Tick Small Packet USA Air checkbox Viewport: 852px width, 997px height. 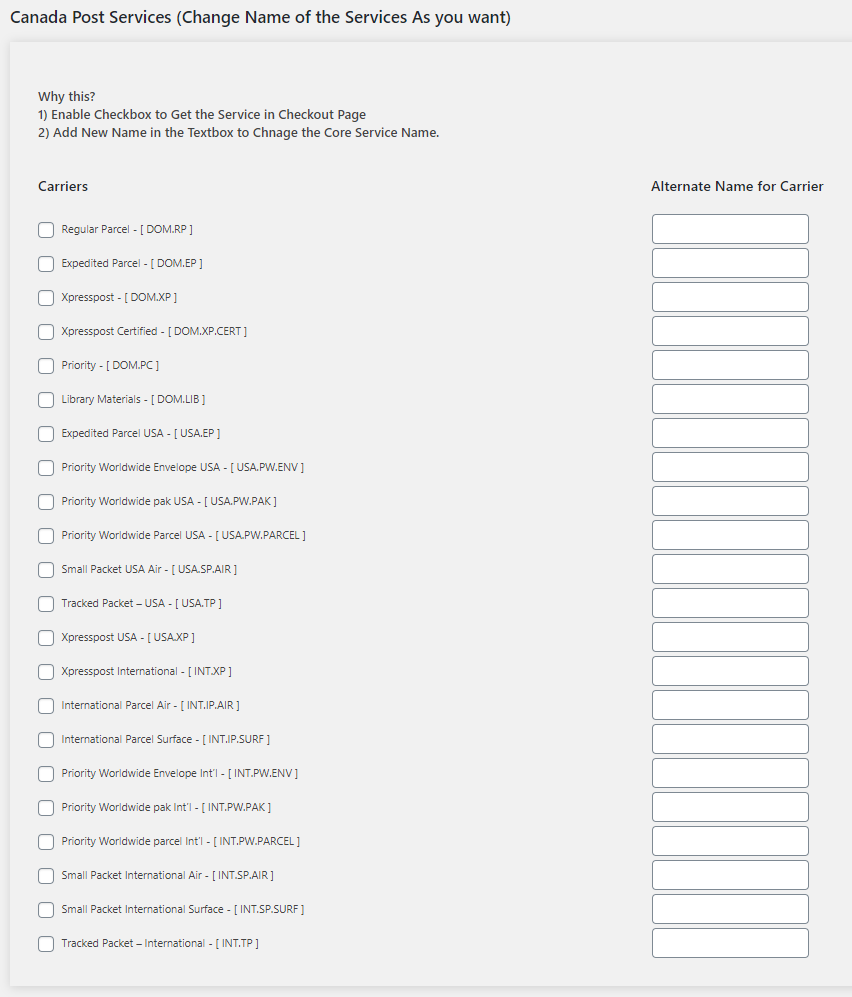pyautogui.click(x=46, y=570)
